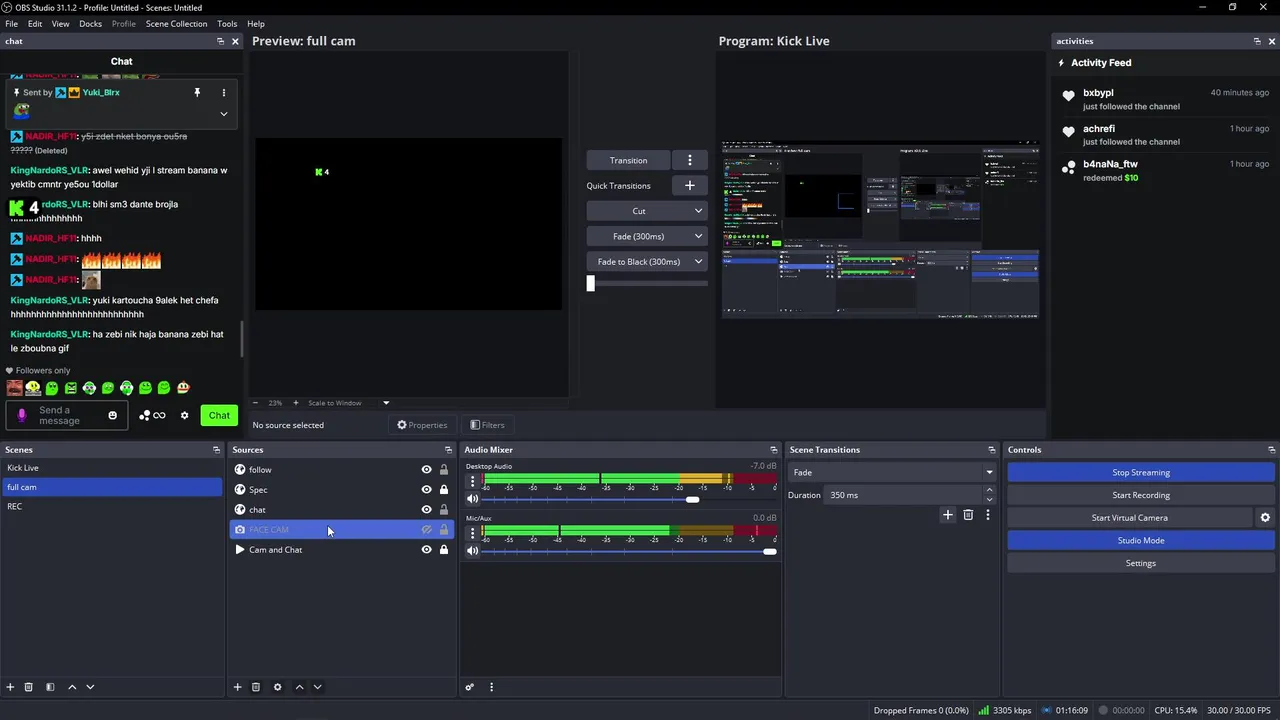Screen dimensions: 1280x720
Task: Unlock the Cam and Chat group
Action: pyautogui.click(x=444, y=550)
